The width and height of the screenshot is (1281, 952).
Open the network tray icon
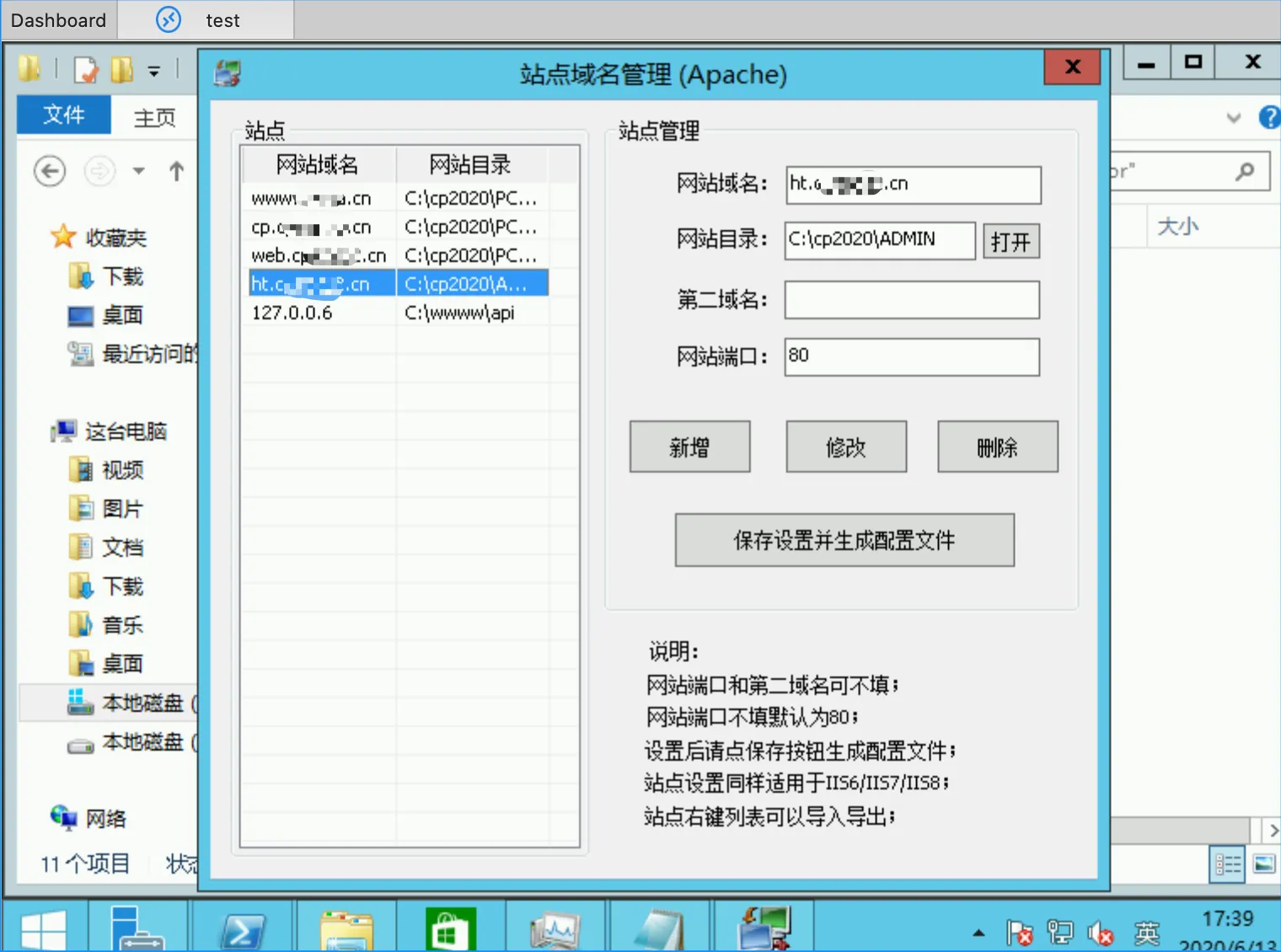pyautogui.click(x=1059, y=933)
